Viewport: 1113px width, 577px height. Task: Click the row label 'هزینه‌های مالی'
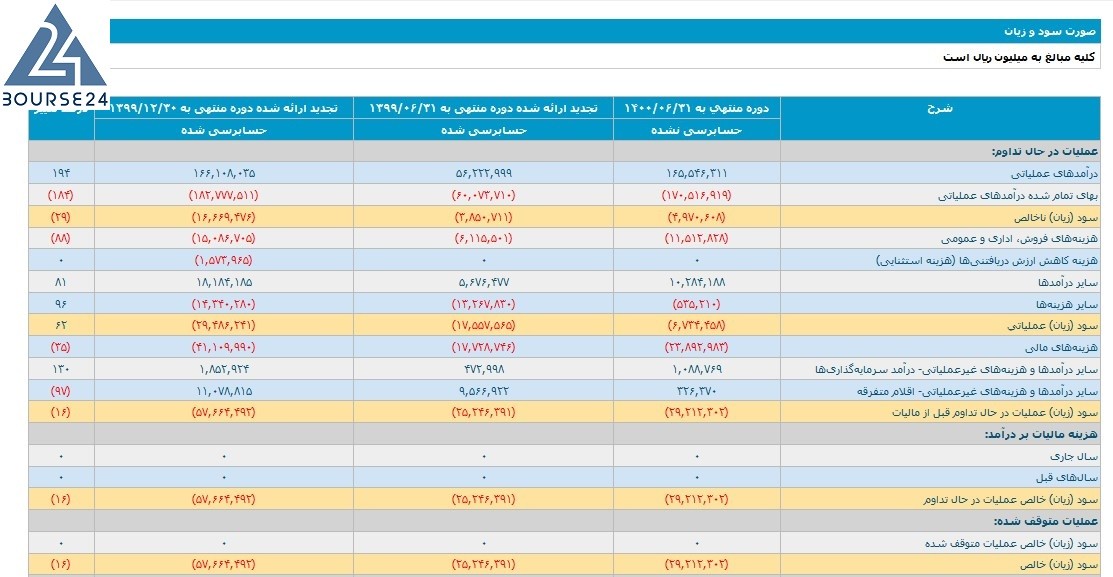(1061, 348)
